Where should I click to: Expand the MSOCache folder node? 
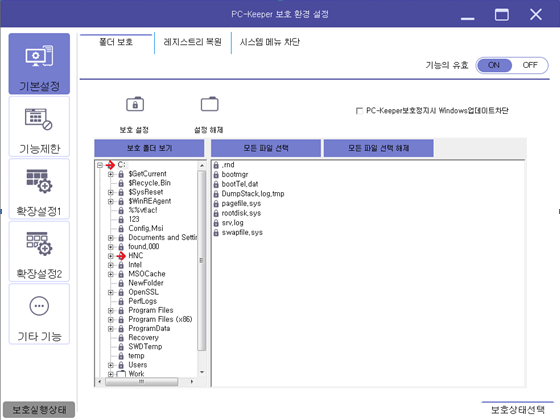click(111, 274)
